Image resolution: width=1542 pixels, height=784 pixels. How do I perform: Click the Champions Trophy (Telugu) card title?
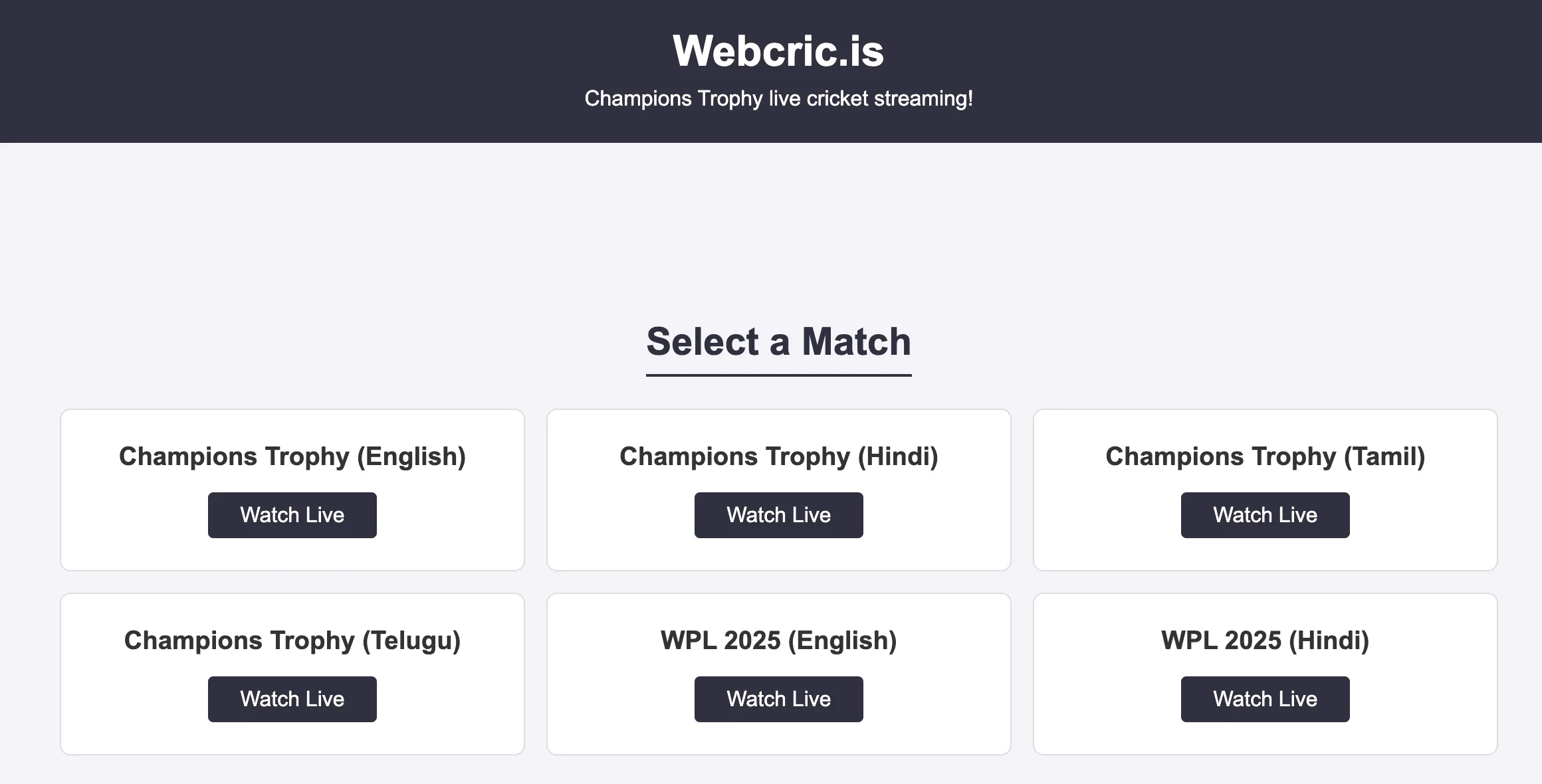pyautogui.click(x=292, y=640)
